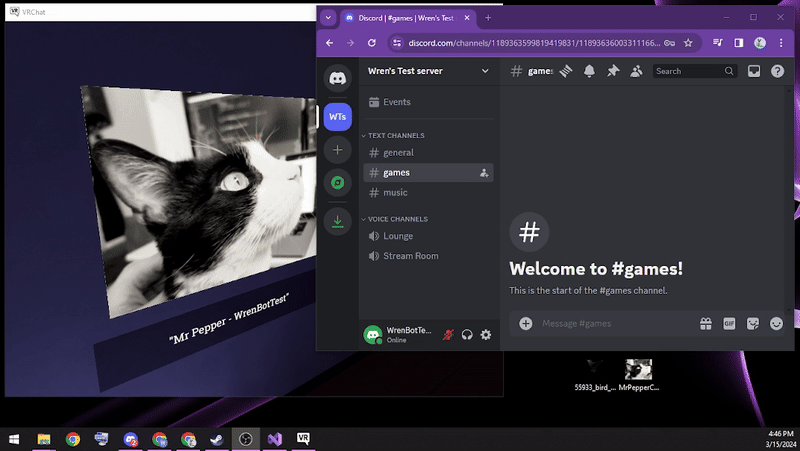The width and height of the screenshot is (800, 451).
Task: Join the Stream Room voice channel
Action: (x=428, y=256)
